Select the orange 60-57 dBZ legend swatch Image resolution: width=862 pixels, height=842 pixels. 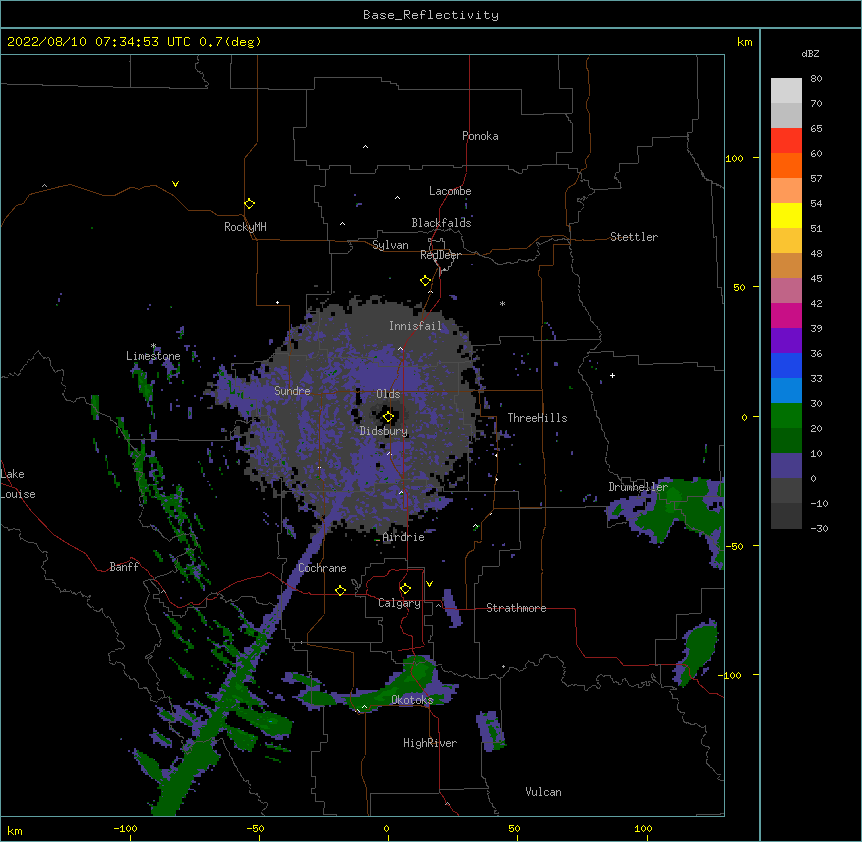click(x=786, y=165)
